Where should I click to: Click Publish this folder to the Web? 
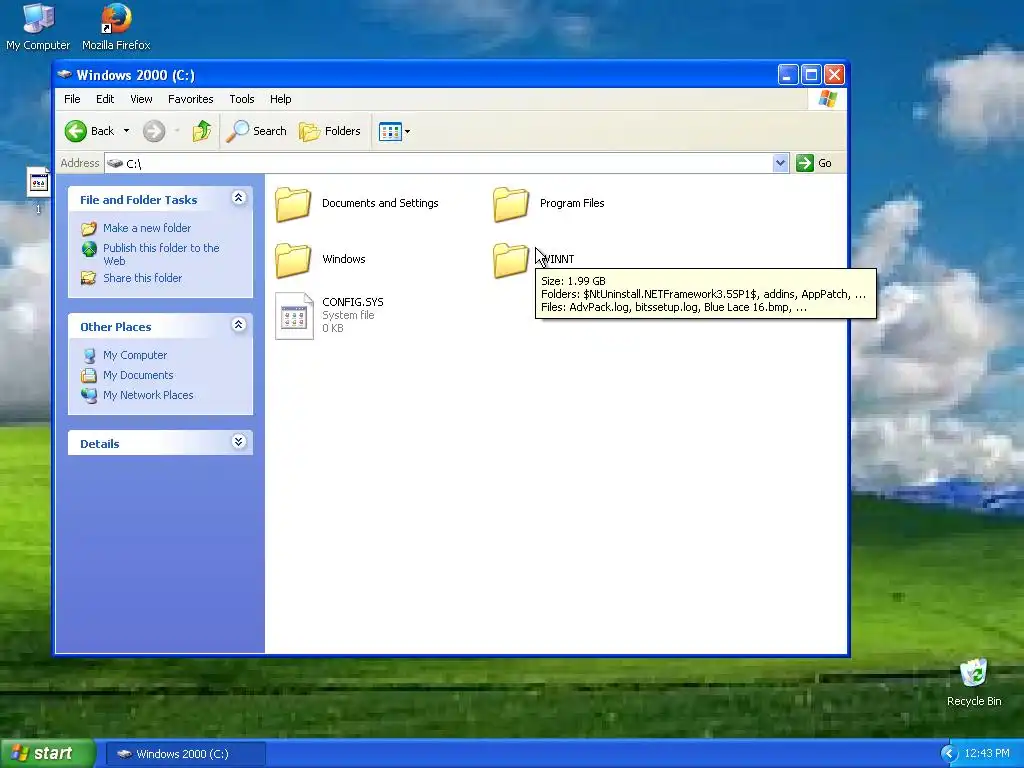pyautogui.click(x=161, y=254)
